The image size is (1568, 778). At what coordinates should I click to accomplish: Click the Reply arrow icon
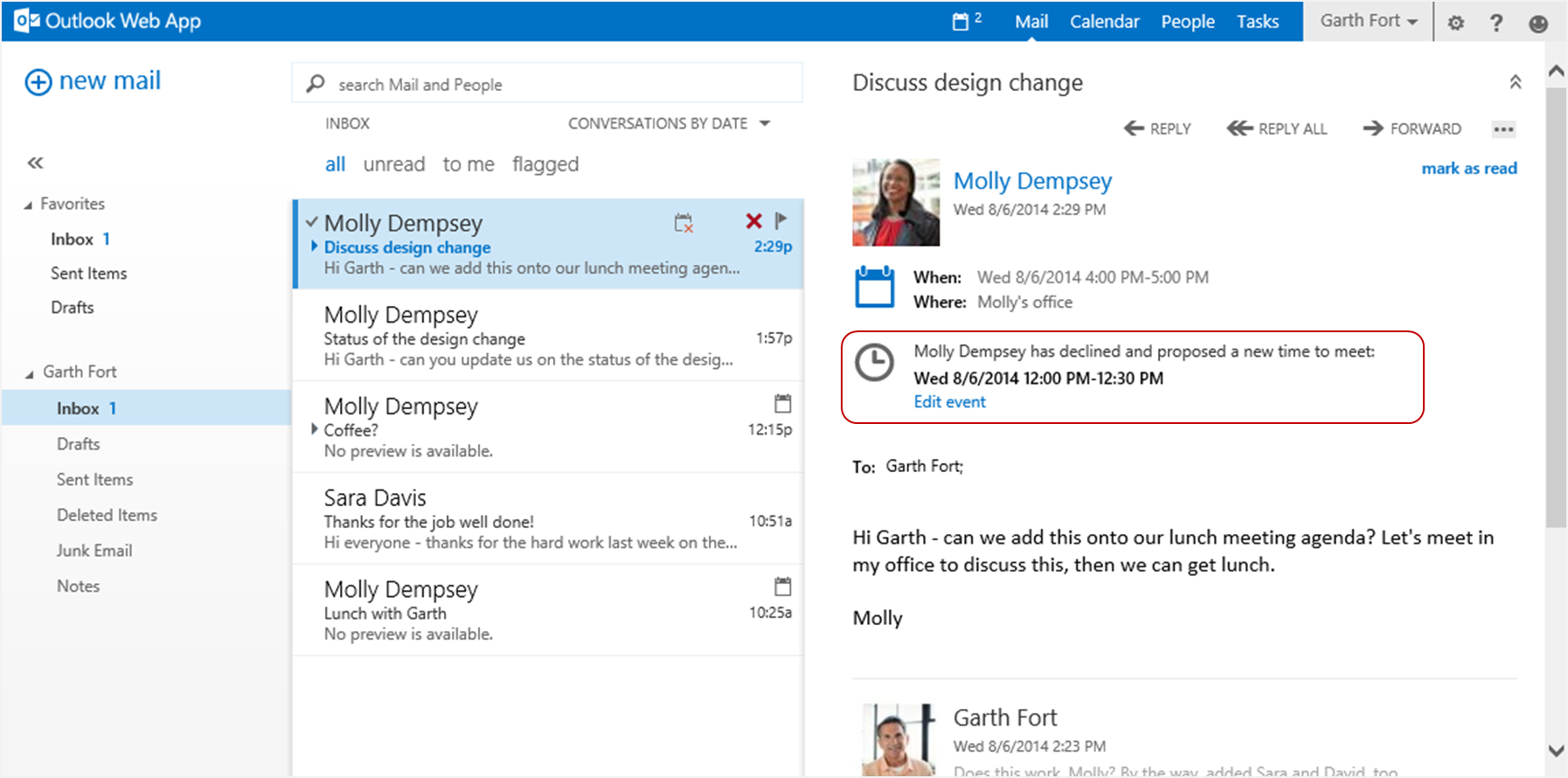tap(1134, 129)
